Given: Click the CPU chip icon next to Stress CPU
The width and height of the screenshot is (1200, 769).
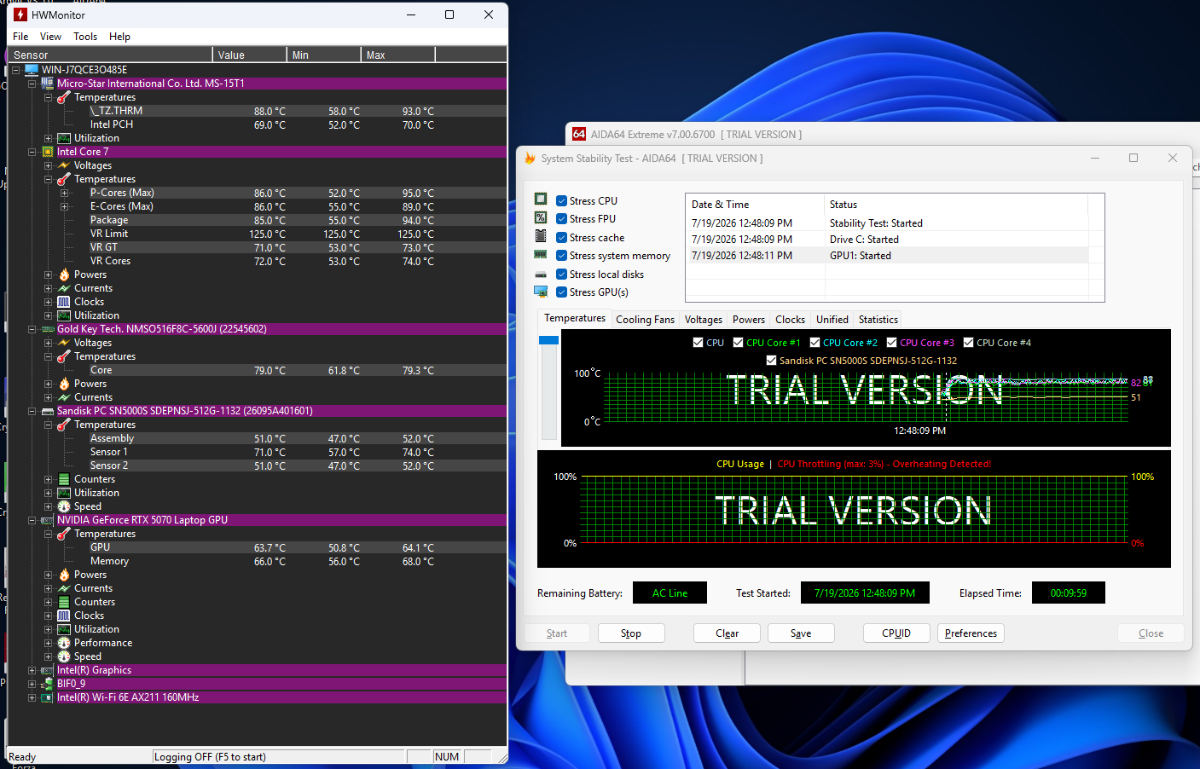Looking at the screenshot, I should 541,200.
